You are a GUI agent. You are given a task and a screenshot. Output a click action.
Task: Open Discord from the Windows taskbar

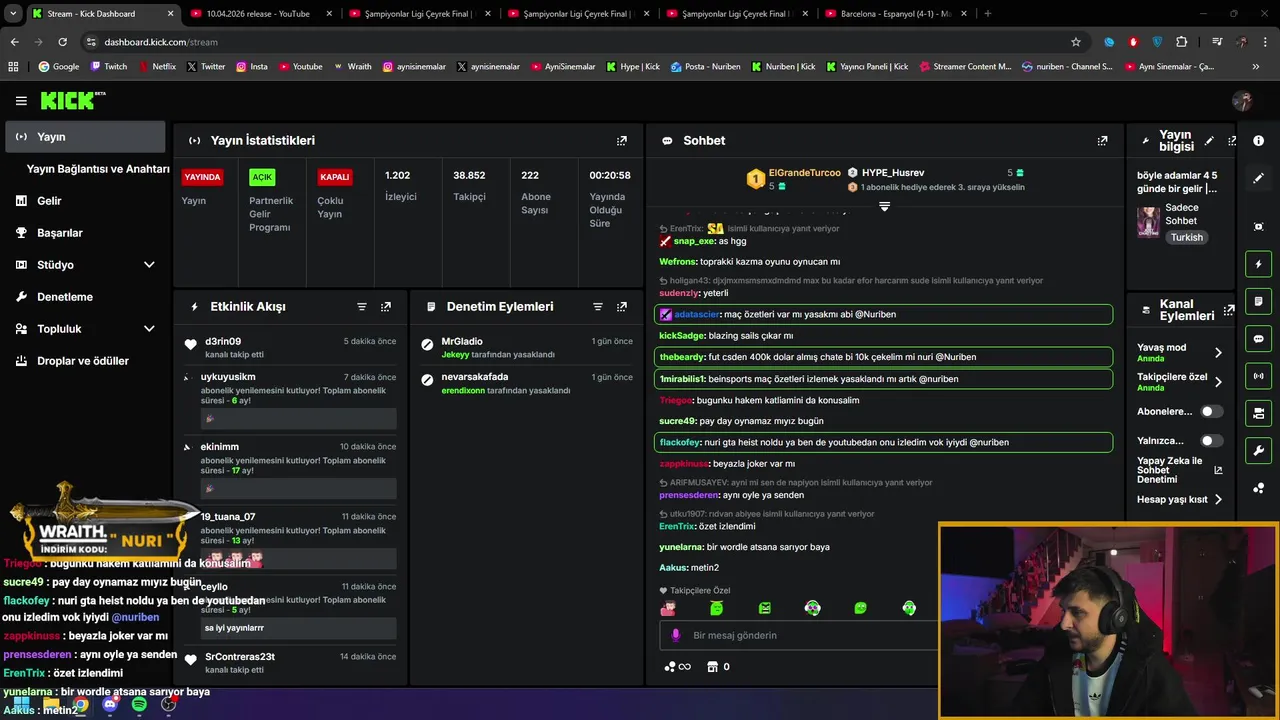110,704
